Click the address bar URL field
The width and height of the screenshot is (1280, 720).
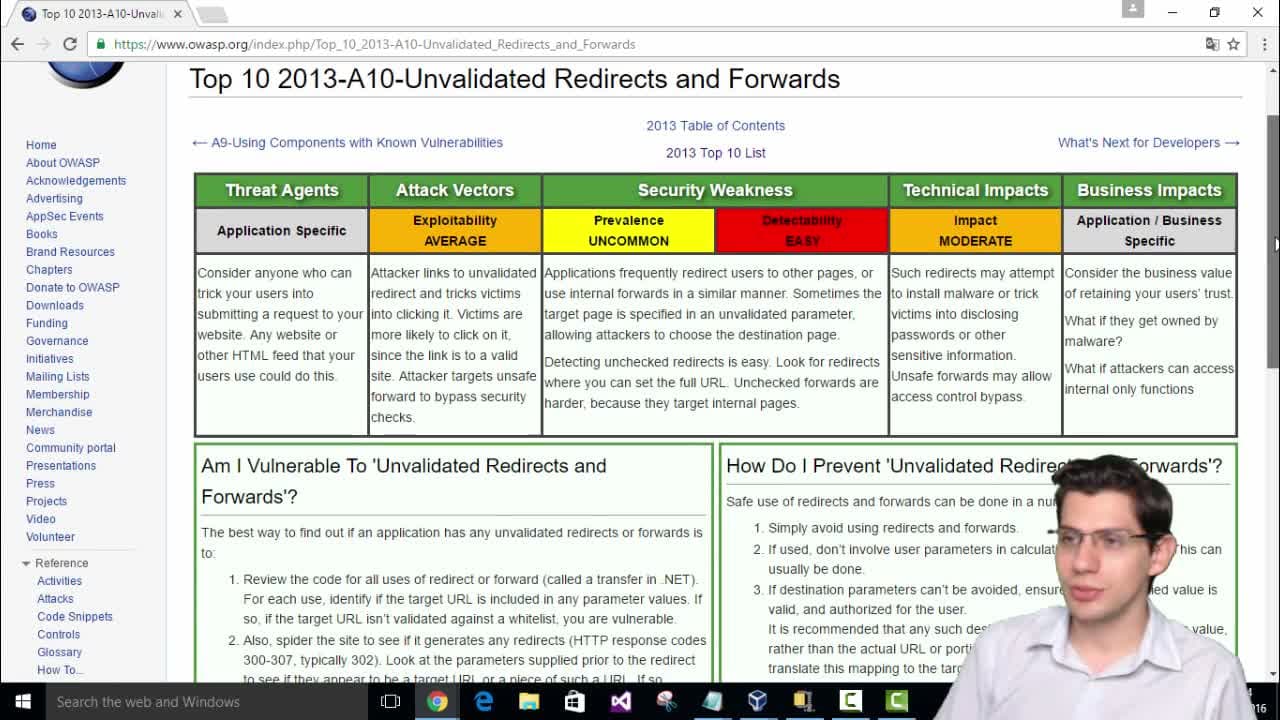click(x=650, y=44)
